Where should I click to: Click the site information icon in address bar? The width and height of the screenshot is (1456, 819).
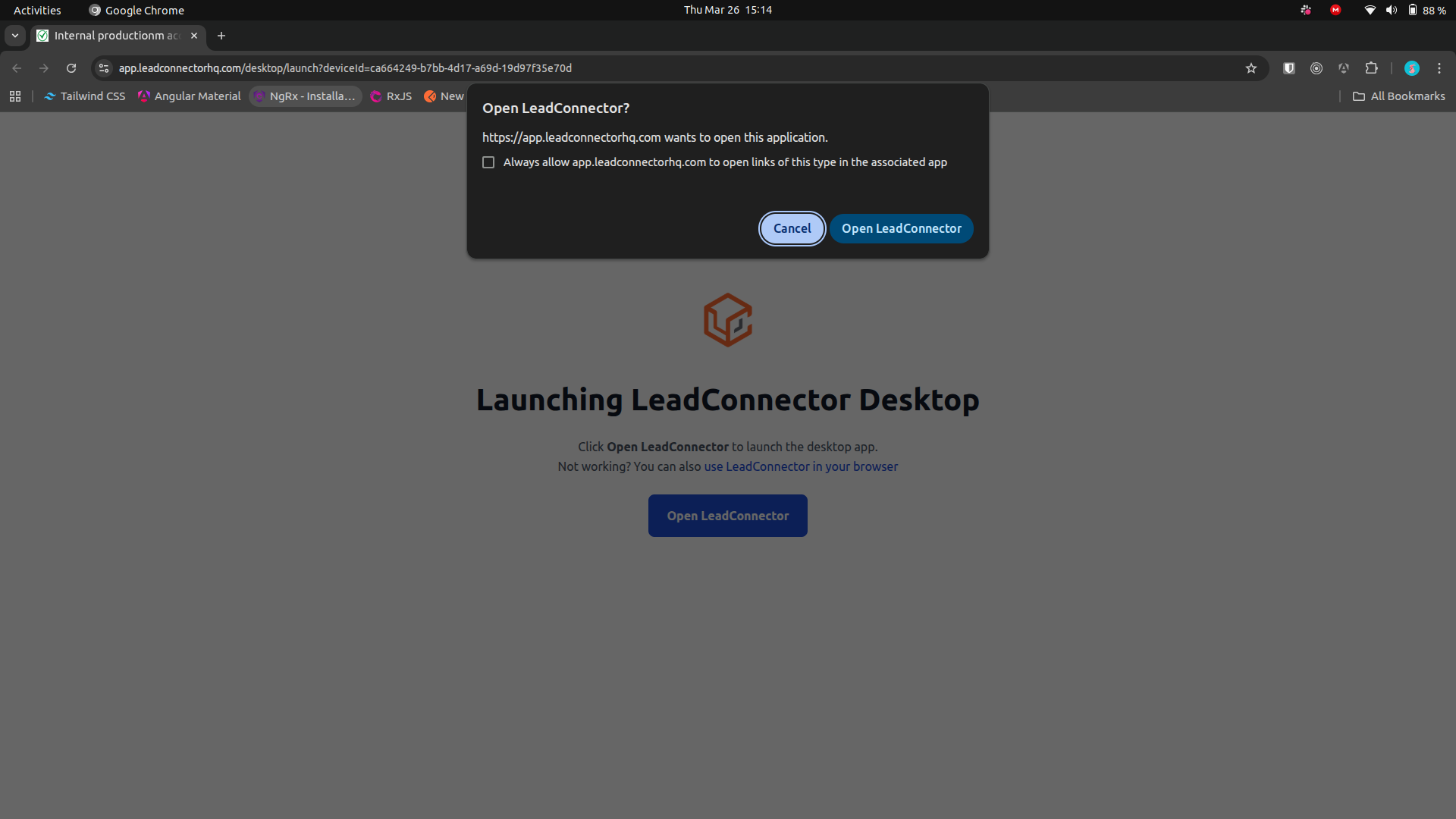click(x=105, y=68)
